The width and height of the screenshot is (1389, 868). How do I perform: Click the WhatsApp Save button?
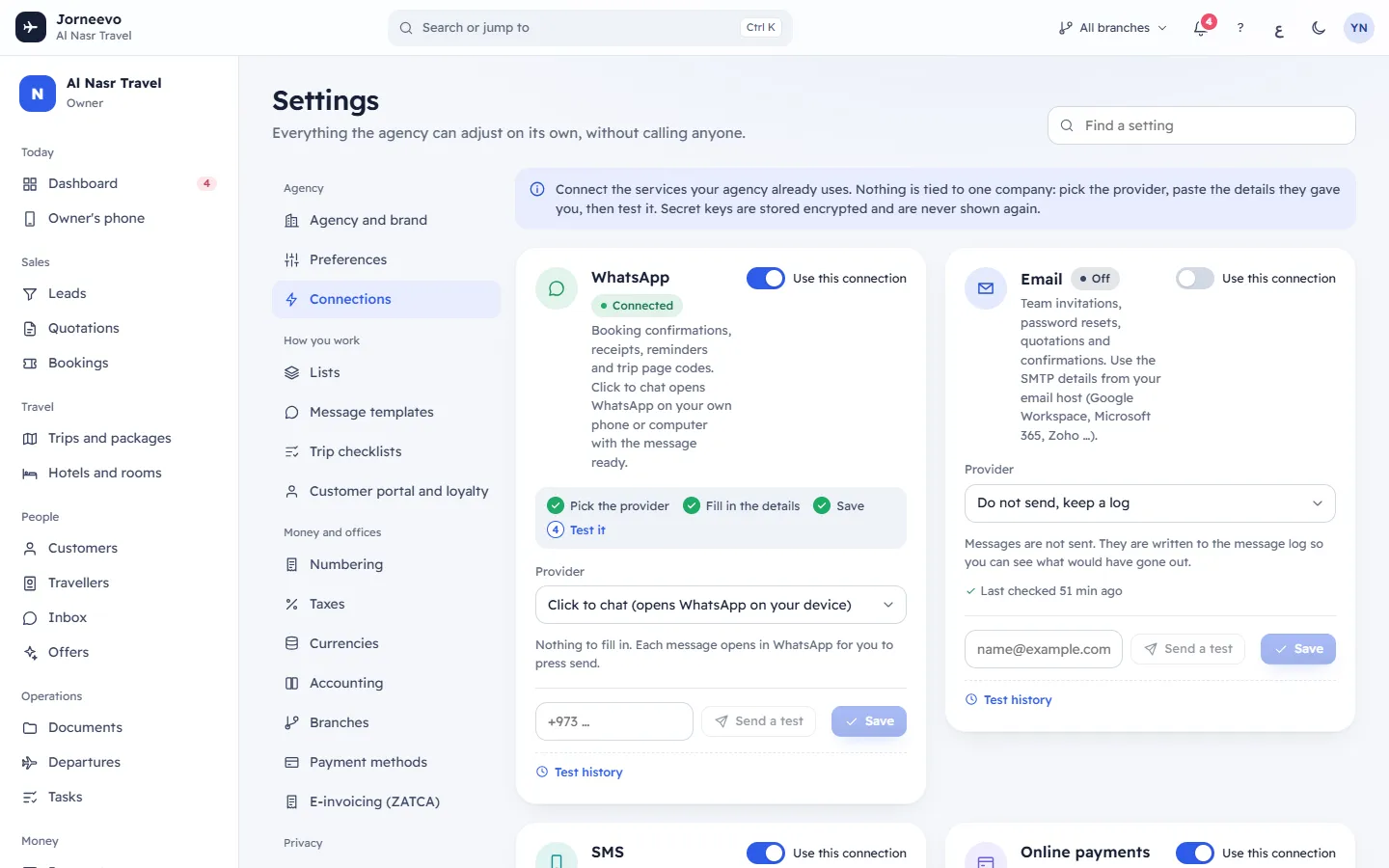pos(869,721)
